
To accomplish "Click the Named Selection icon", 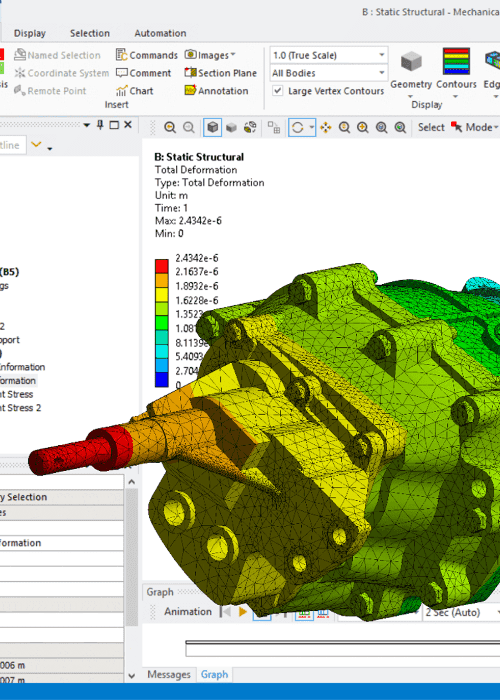I will pyautogui.click(x=20, y=55).
